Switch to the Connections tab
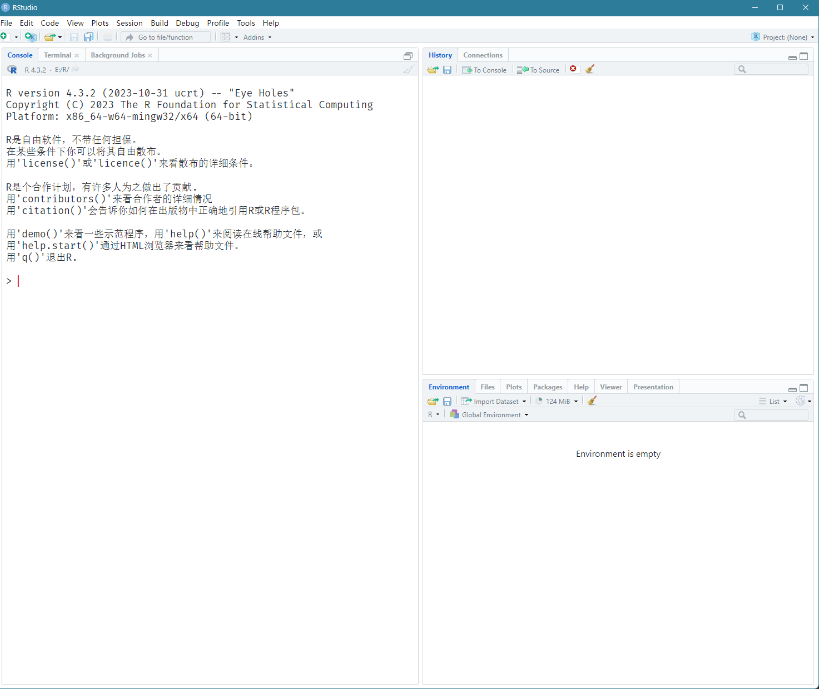 (x=483, y=55)
